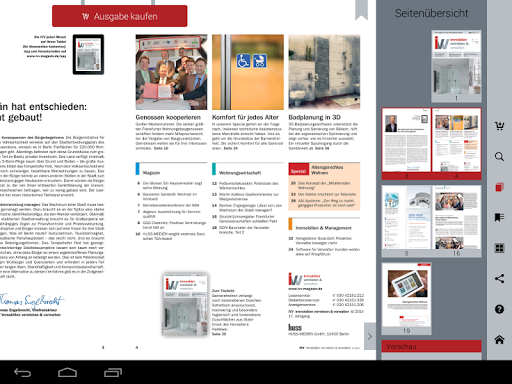Open help with question mark icon

point(499,309)
